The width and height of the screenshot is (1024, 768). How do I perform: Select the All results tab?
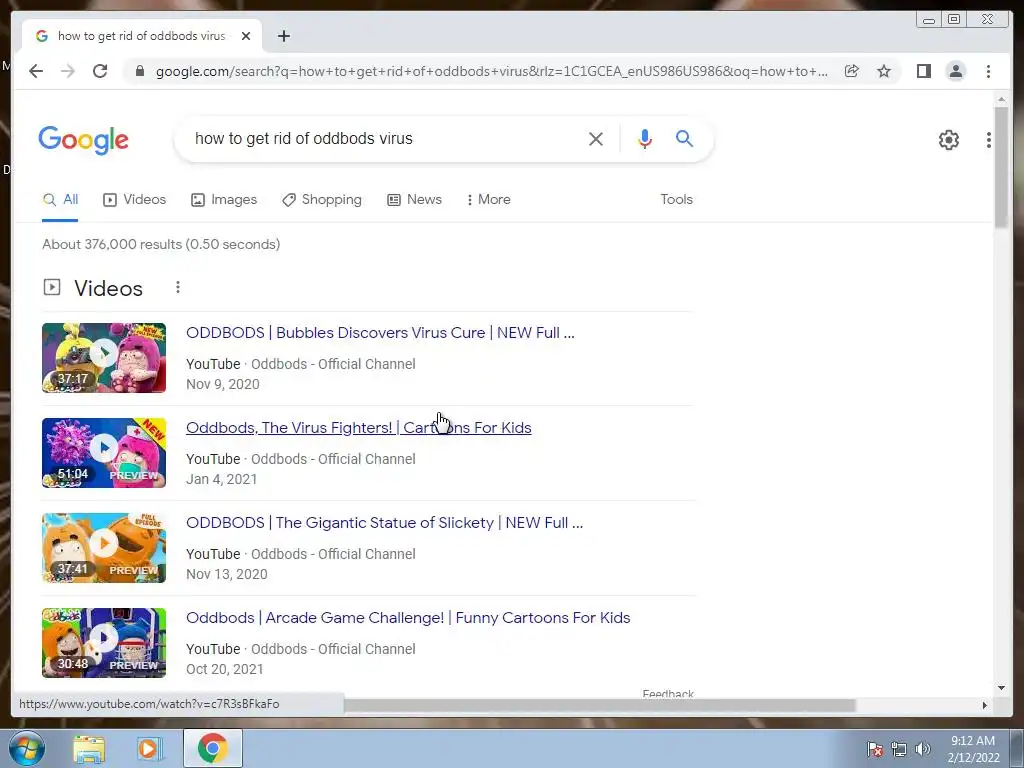pyautogui.click(x=60, y=200)
